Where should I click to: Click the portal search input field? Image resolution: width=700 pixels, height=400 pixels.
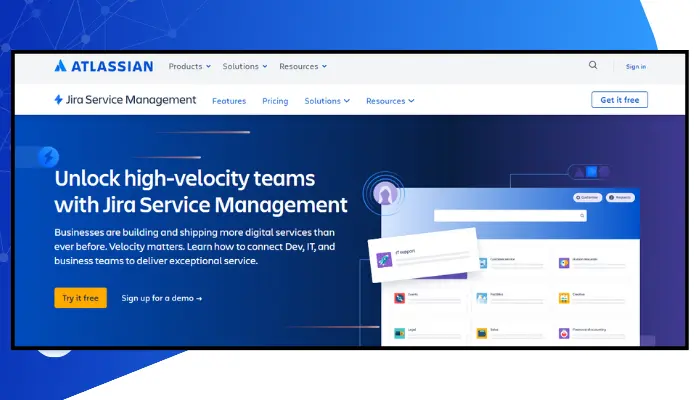(510, 216)
